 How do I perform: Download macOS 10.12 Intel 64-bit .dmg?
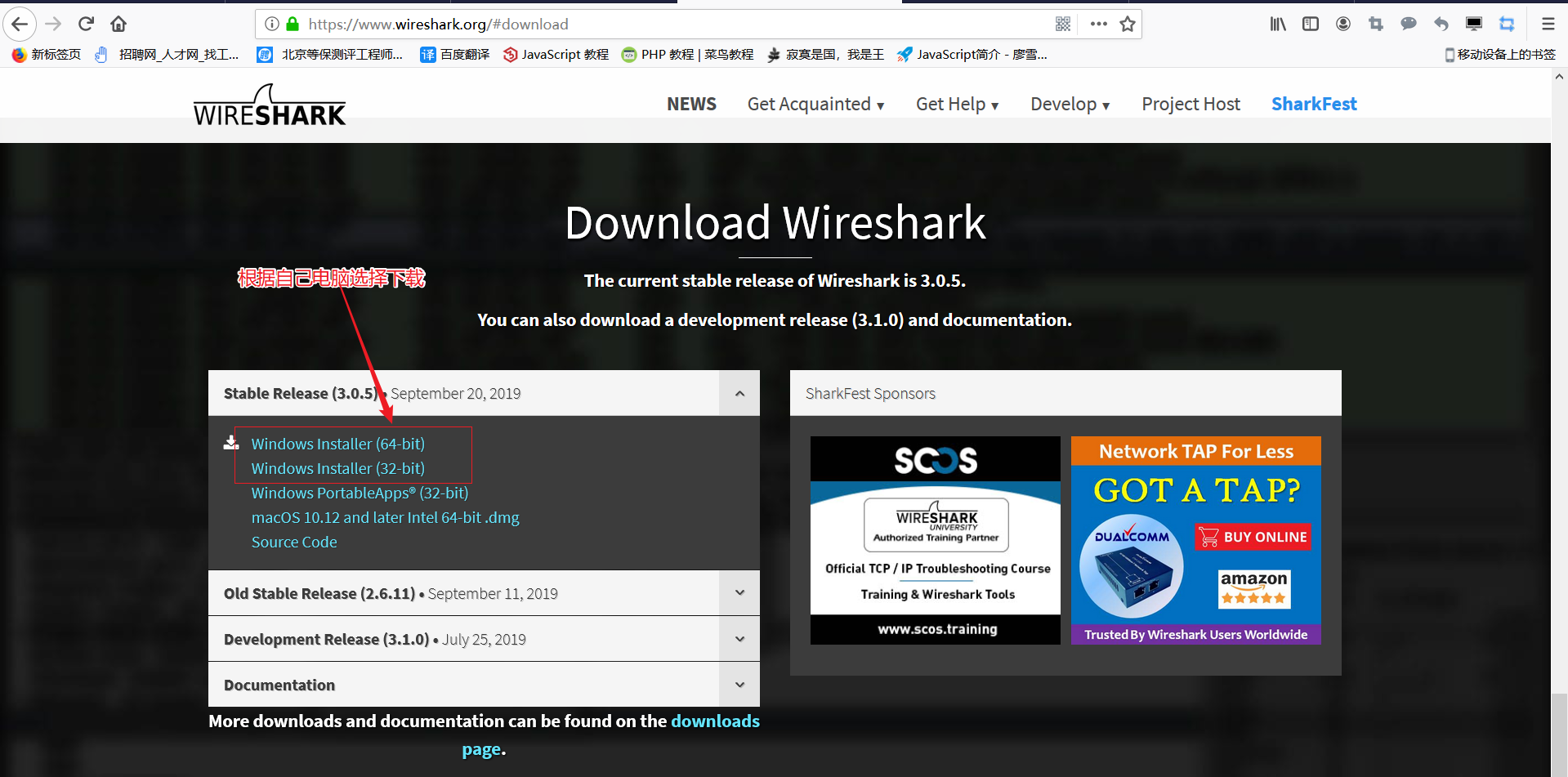click(x=385, y=517)
